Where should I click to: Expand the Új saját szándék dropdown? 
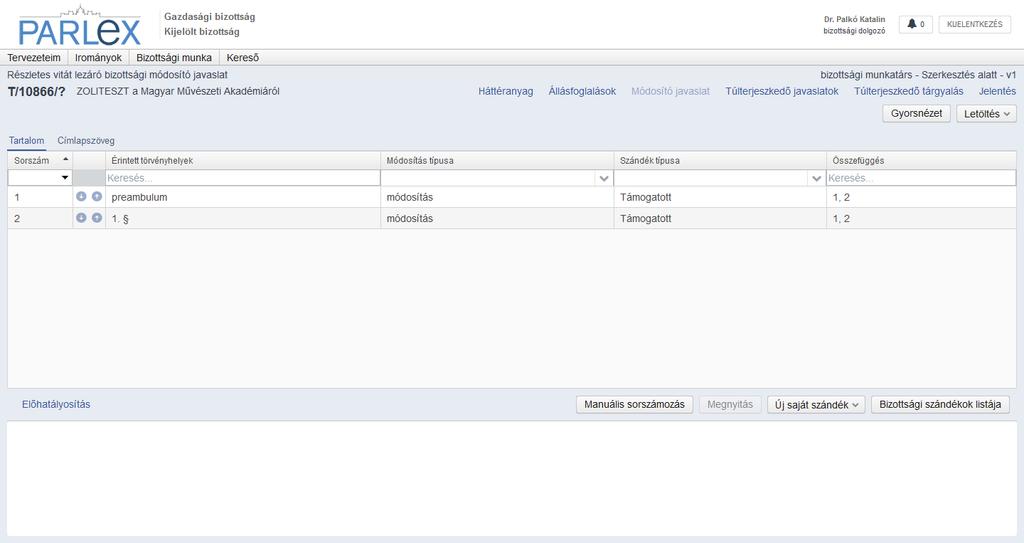tap(816, 404)
